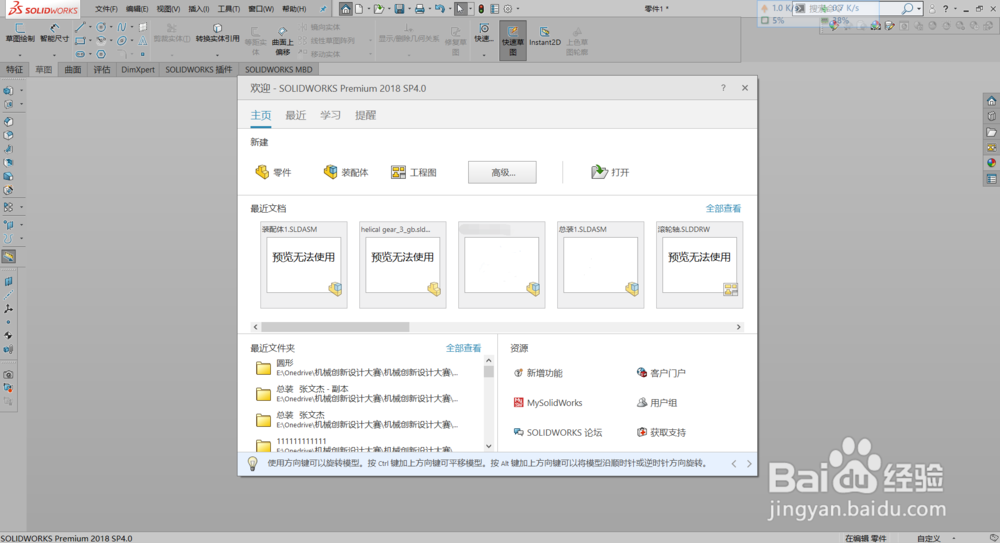Open the View (视图) menu

click(168, 9)
